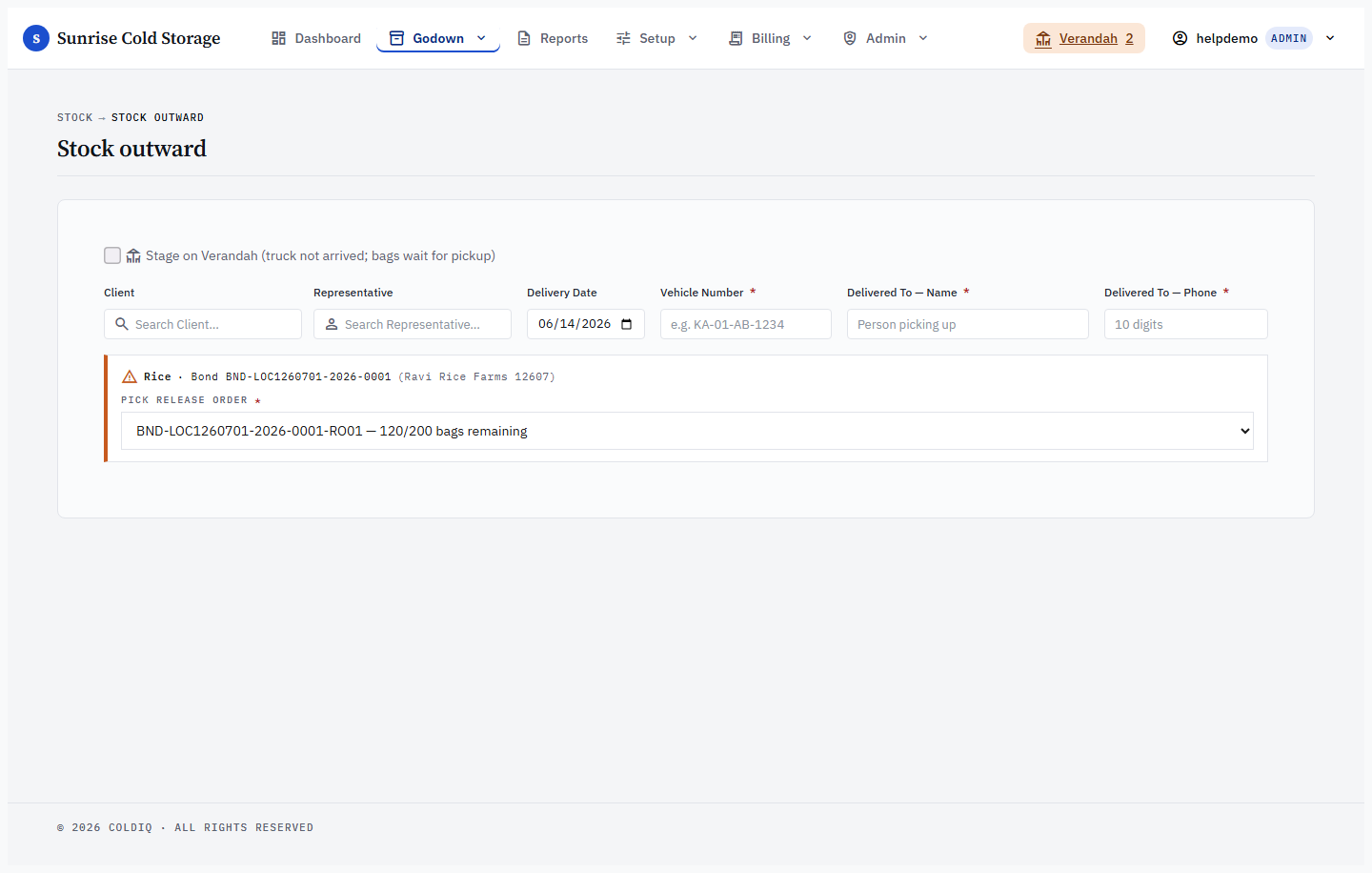Click the helpdemo user profile icon
This screenshot has height=873, width=1372.
pos(1180,38)
